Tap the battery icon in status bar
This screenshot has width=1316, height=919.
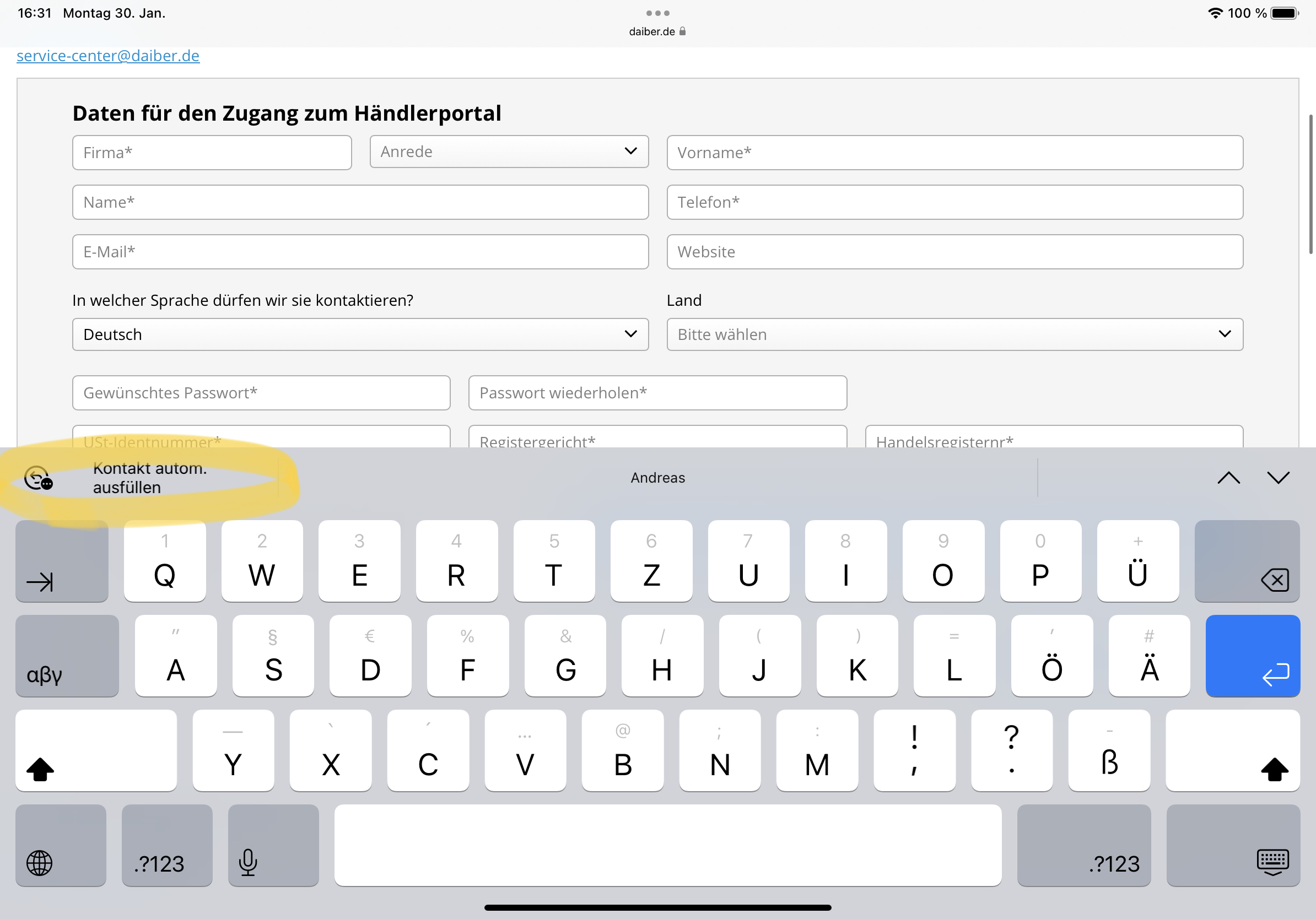tap(1285, 13)
